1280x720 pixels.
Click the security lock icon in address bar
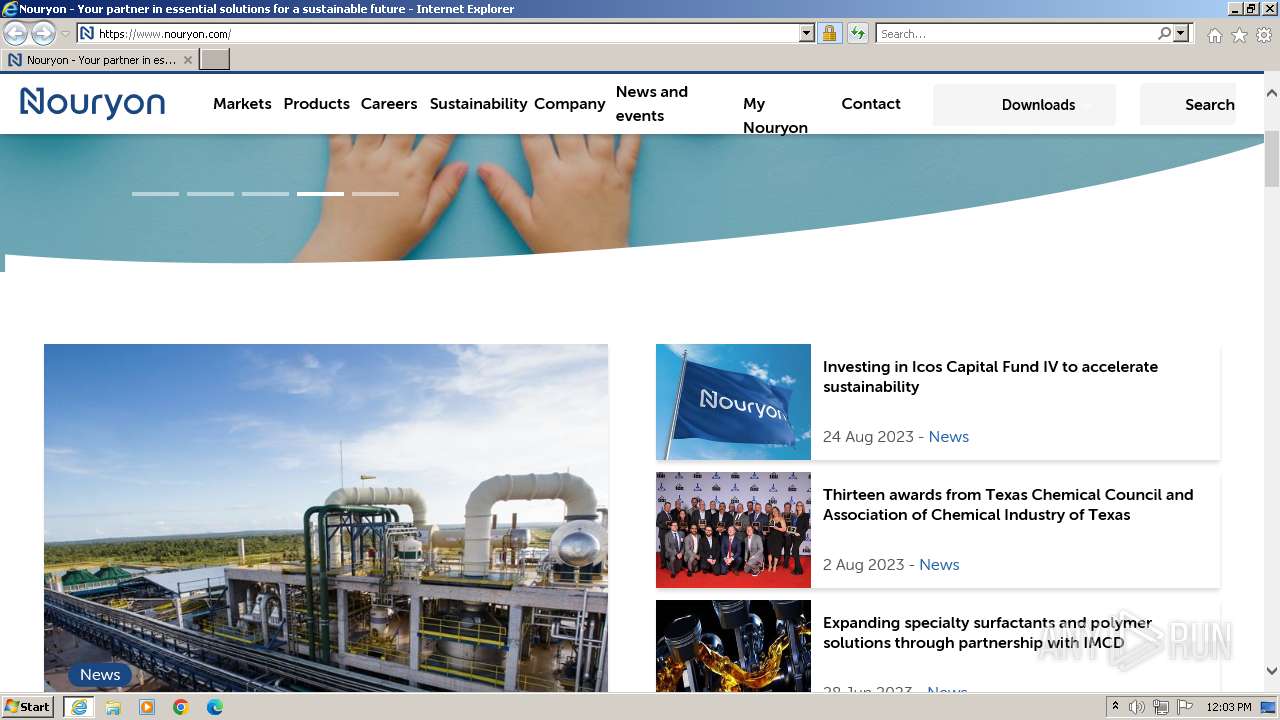click(x=829, y=33)
